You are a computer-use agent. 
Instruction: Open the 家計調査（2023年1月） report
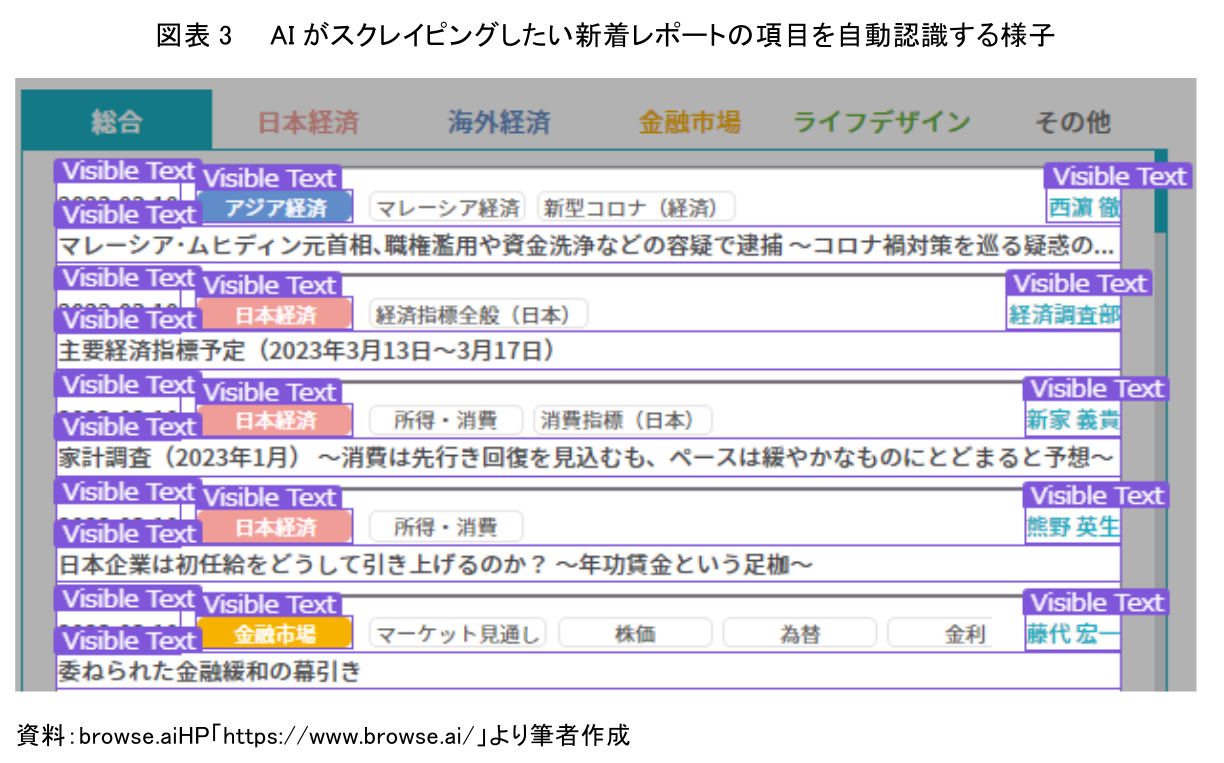(586, 457)
